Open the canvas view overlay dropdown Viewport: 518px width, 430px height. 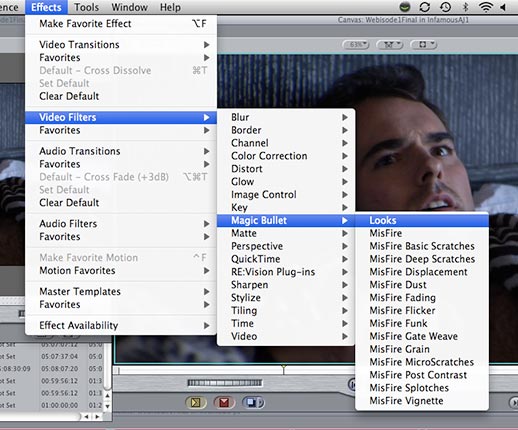pyautogui.click(x=424, y=44)
